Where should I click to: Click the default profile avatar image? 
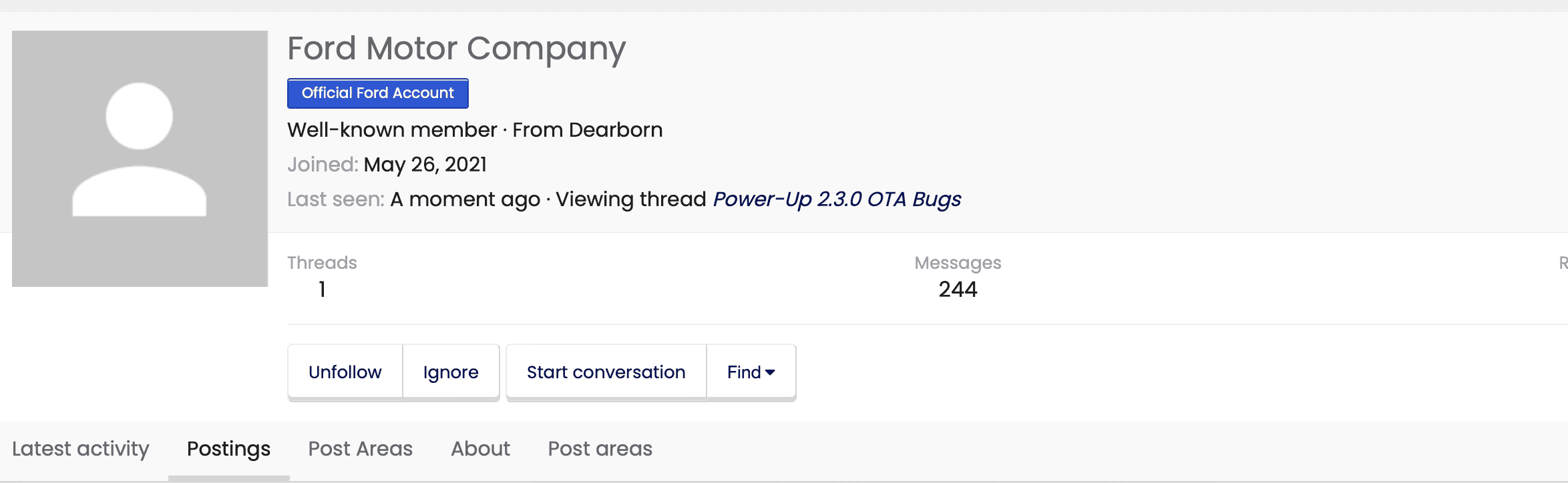coord(140,159)
